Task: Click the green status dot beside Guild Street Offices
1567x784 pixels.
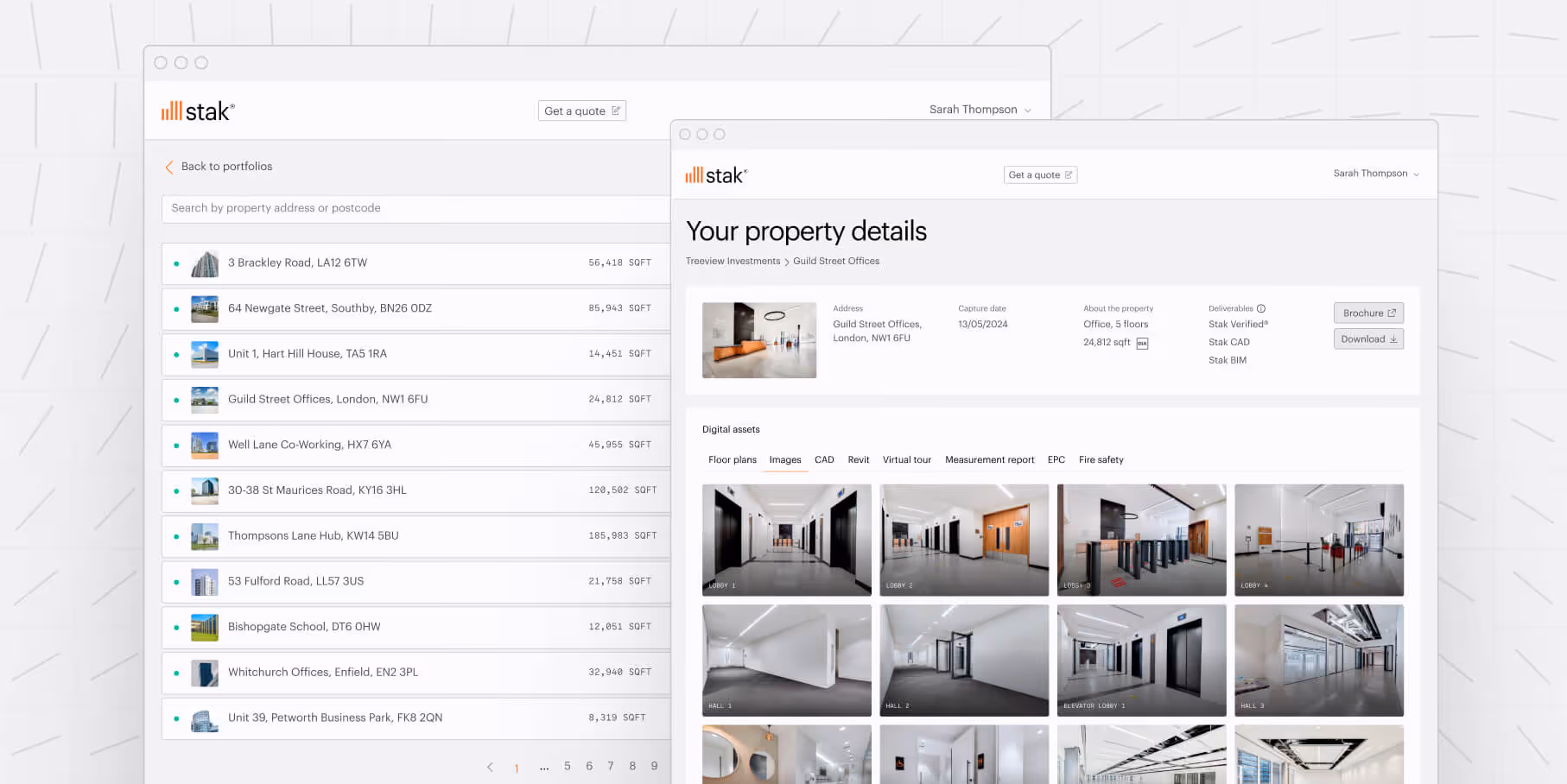Action: pos(177,399)
